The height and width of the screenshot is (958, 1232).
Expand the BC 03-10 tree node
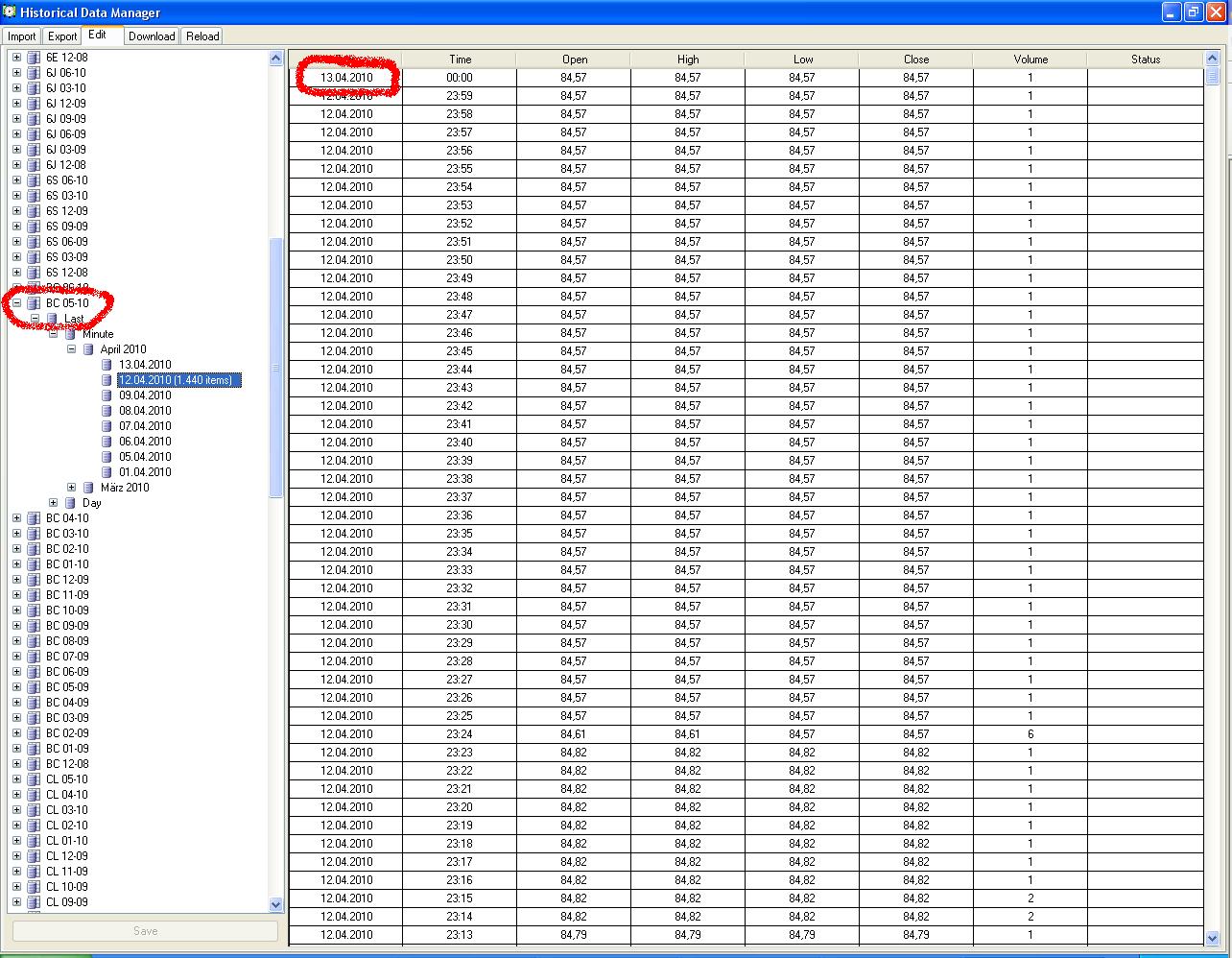(x=16, y=534)
